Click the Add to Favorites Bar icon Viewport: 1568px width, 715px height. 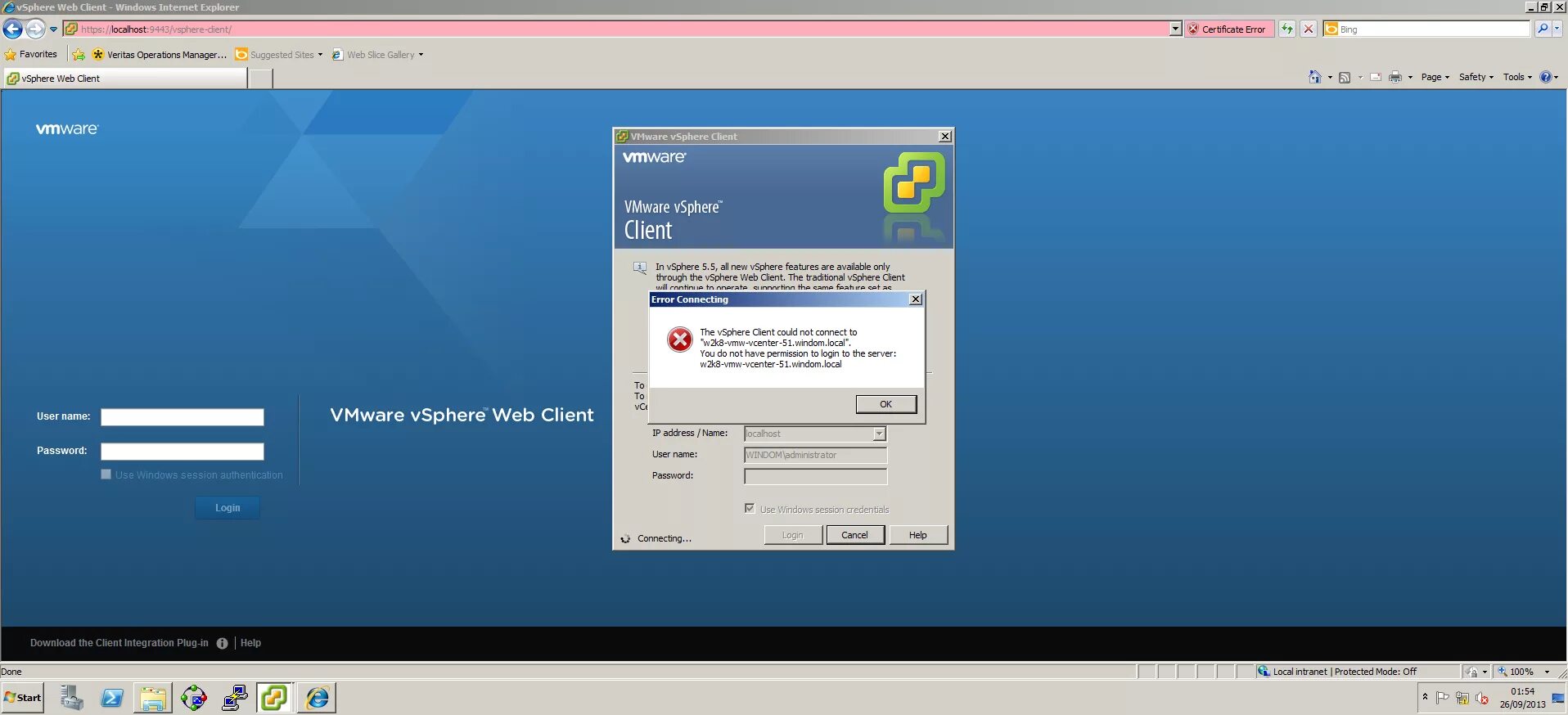click(79, 55)
